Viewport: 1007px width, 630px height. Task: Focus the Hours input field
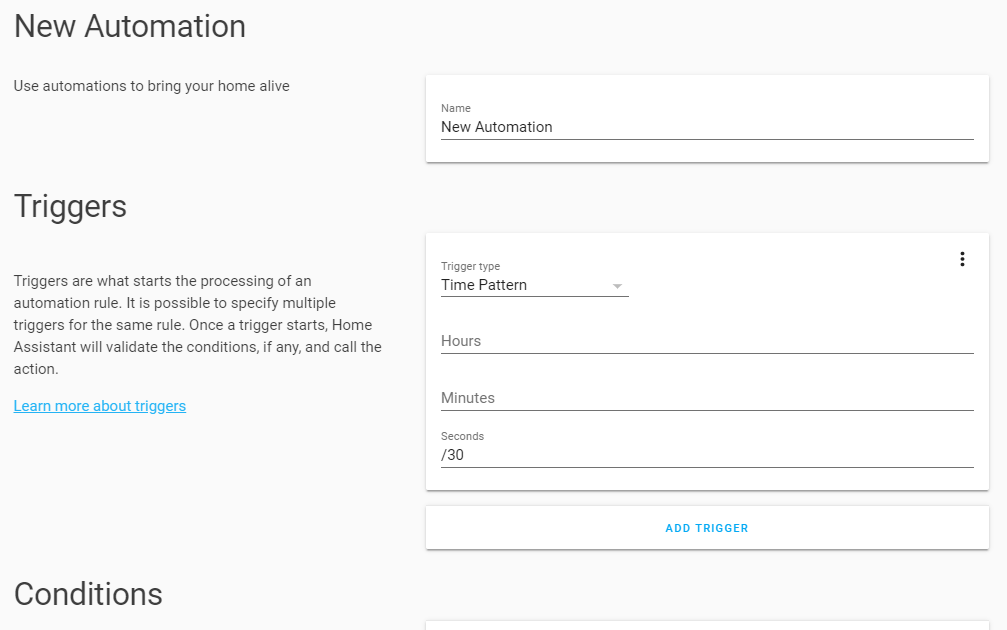pyautogui.click(x=706, y=341)
